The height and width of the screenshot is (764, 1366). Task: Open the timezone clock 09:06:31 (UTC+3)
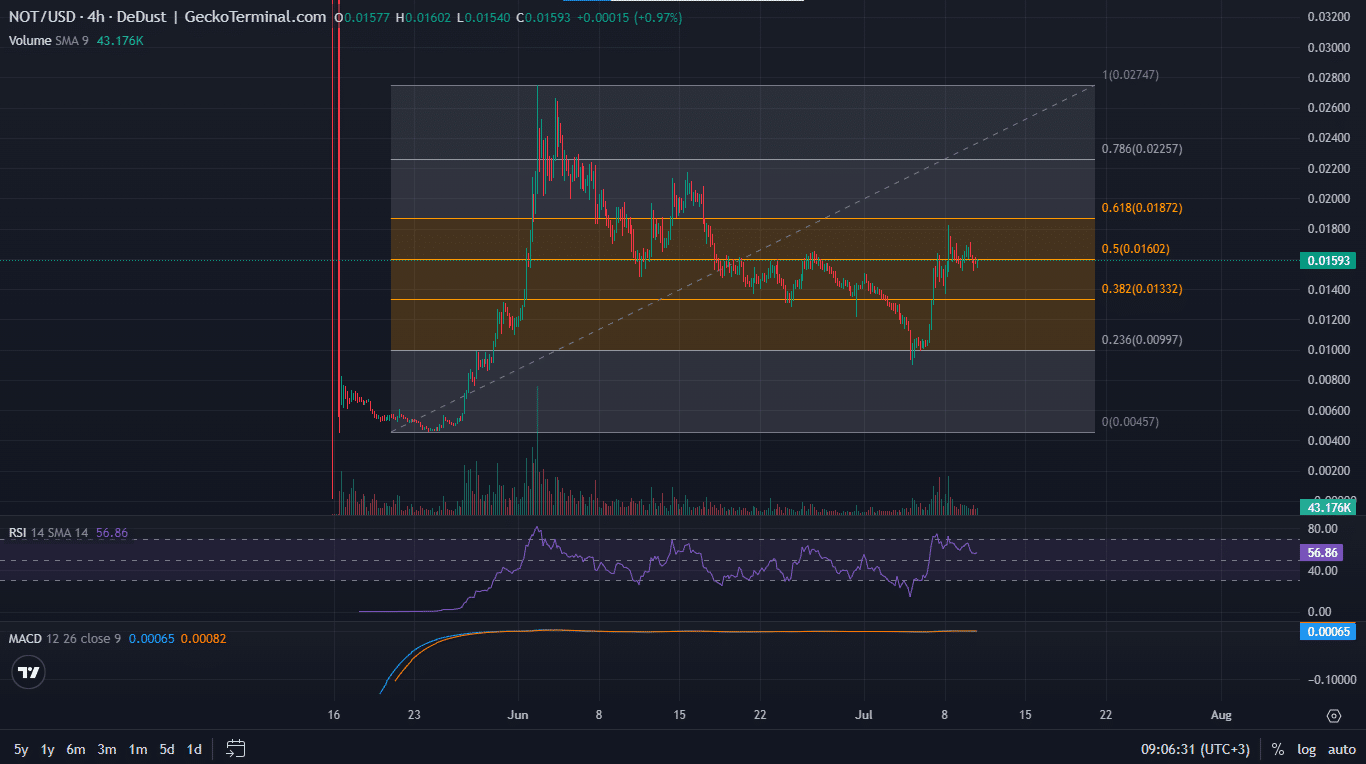[1196, 749]
